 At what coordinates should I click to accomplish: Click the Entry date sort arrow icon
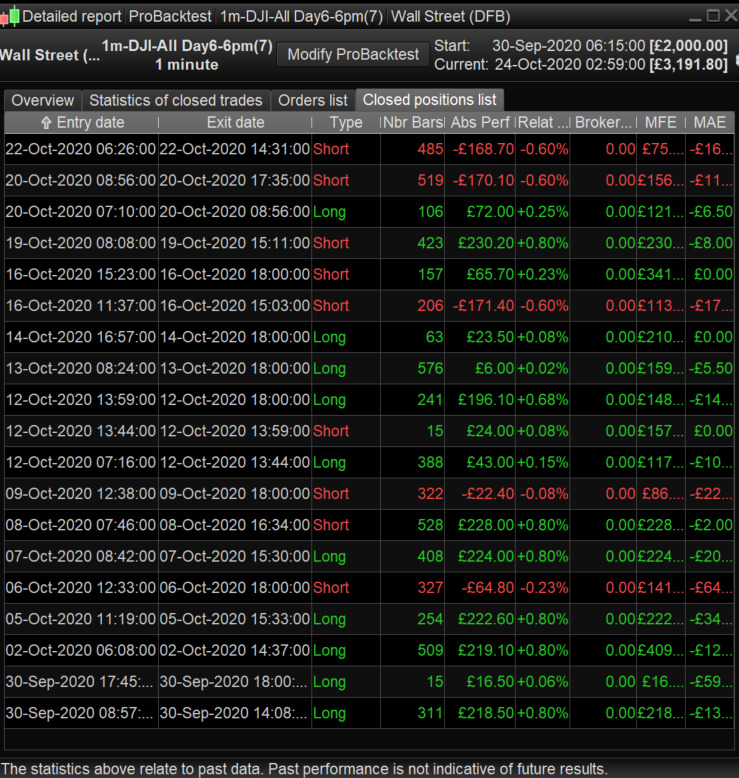(46, 123)
